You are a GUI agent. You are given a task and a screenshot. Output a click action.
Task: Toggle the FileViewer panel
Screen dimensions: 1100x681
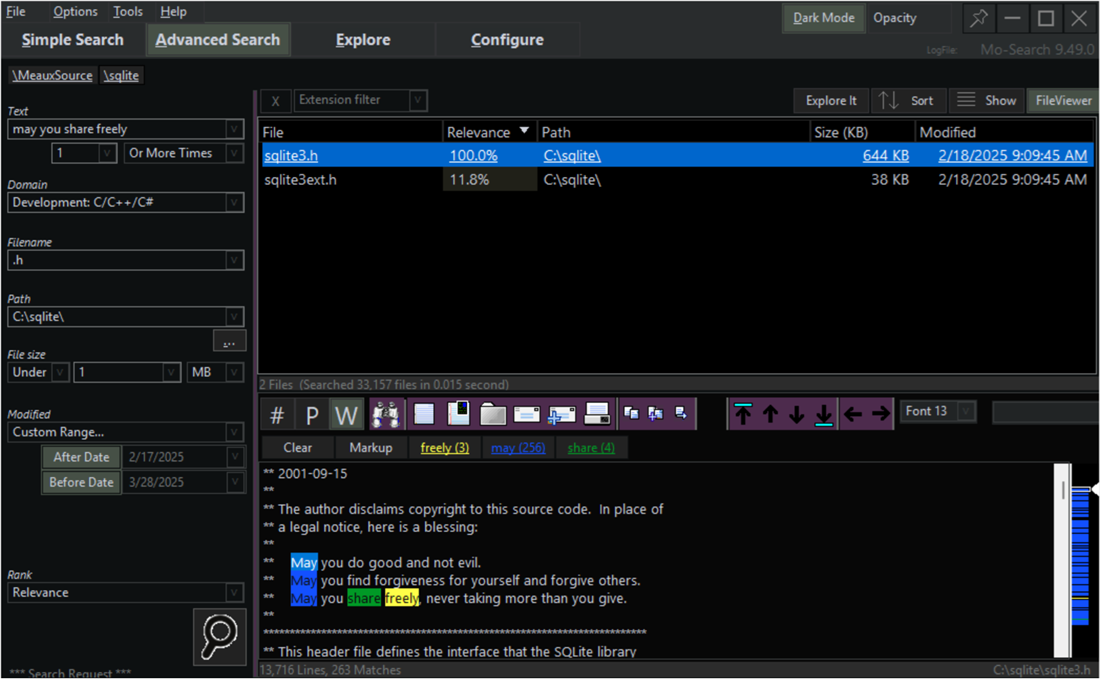coord(1064,100)
